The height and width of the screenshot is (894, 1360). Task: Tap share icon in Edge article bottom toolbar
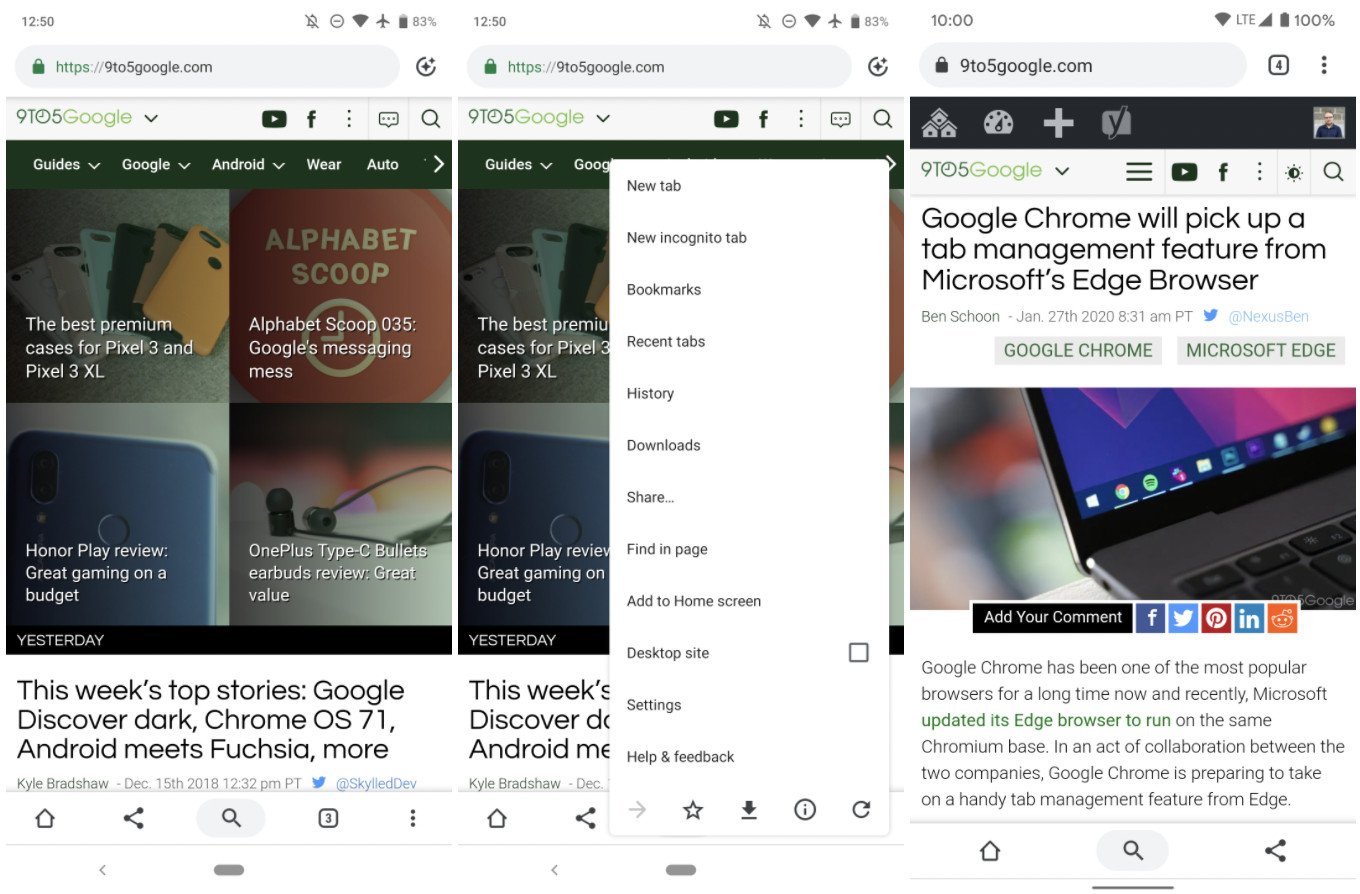1275,850
